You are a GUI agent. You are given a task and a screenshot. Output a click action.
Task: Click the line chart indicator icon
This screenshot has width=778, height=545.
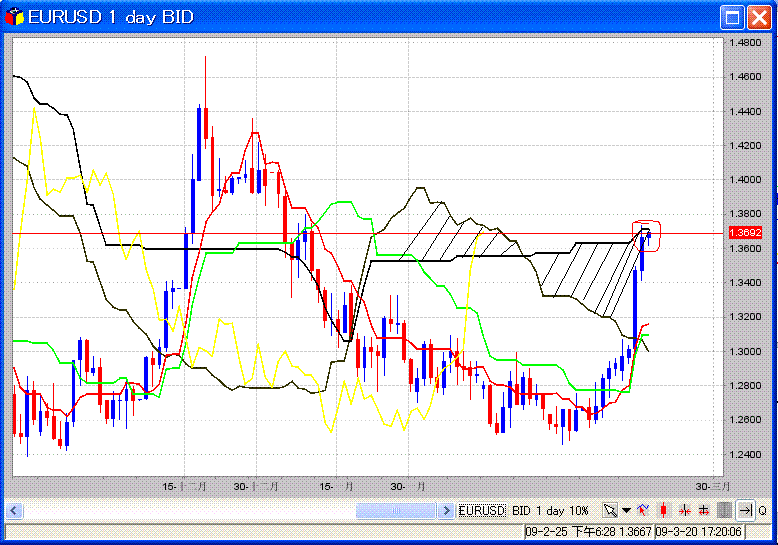tap(642, 510)
